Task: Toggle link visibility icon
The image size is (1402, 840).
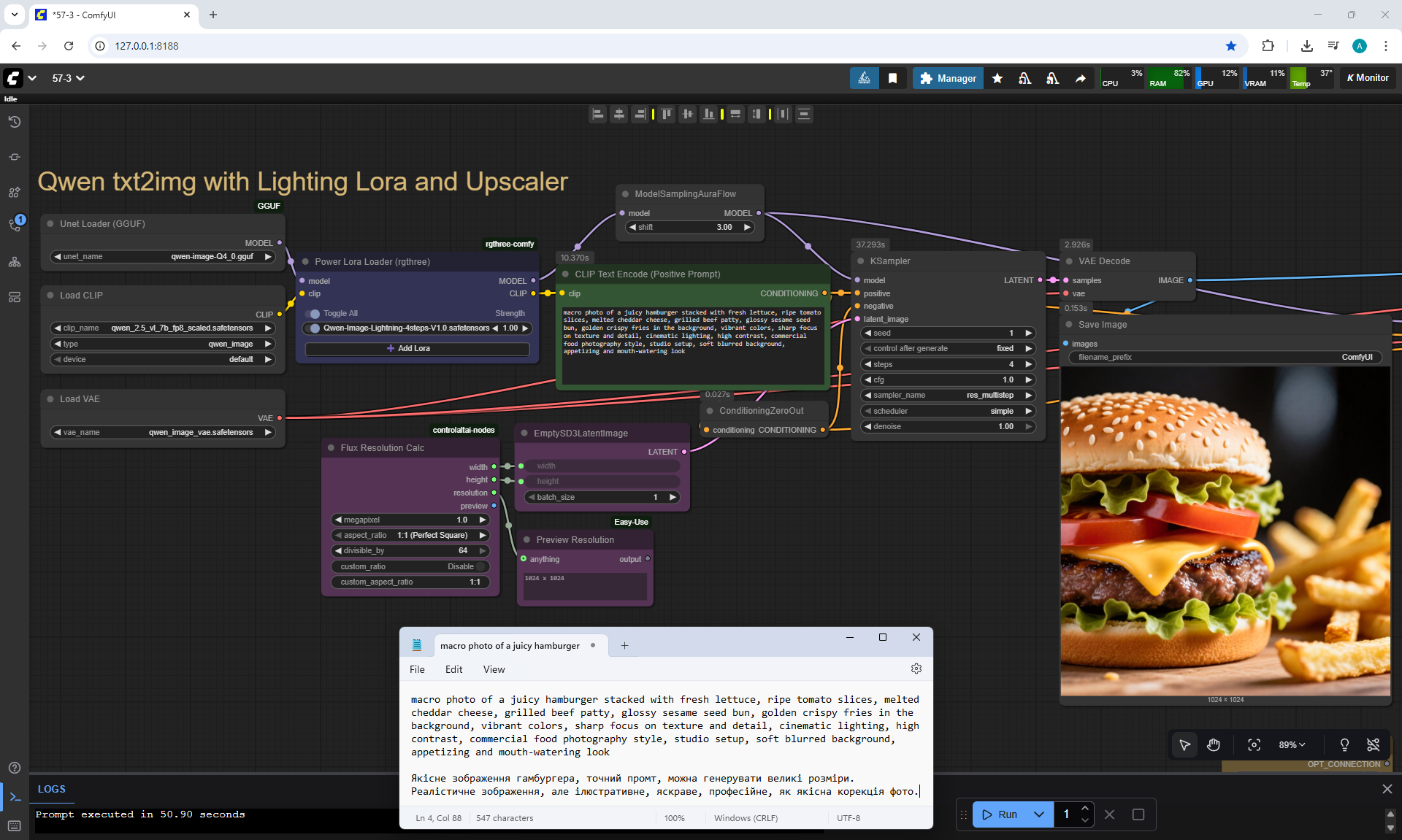Action: [x=1373, y=744]
